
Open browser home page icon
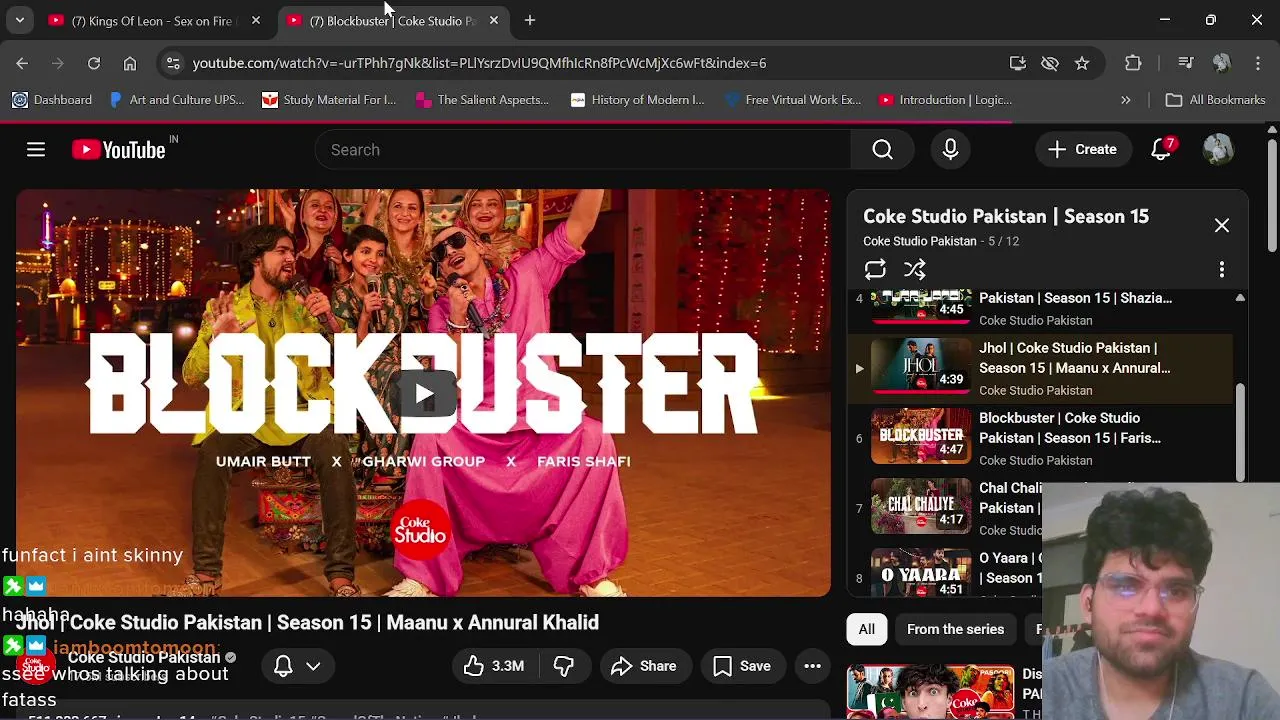point(130,63)
